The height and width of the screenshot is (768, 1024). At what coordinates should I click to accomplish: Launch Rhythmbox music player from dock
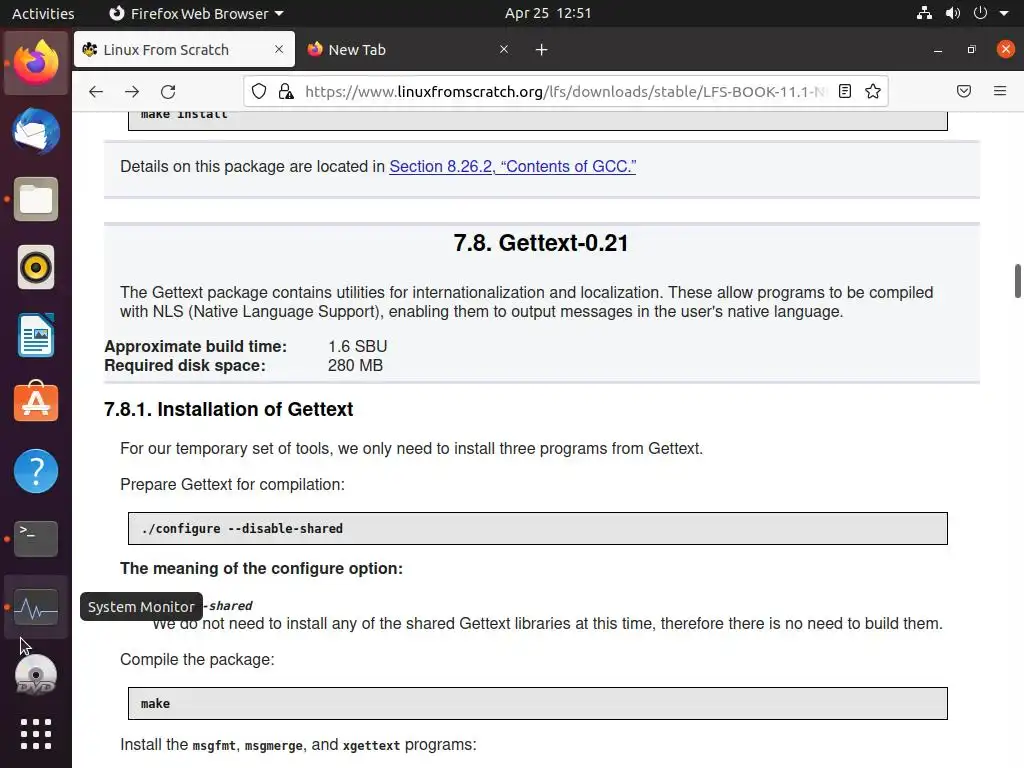click(36, 267)
